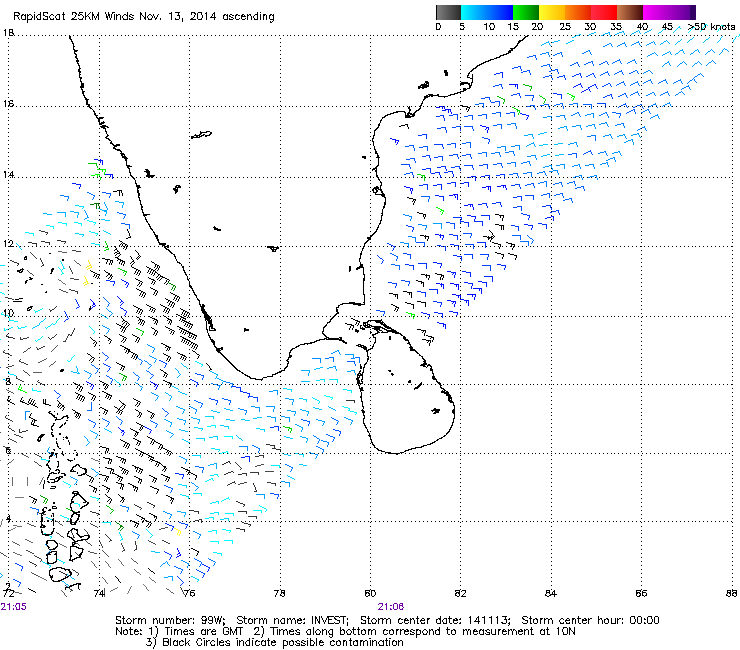Click the latitude label '14'
The width and height of the screenshot is (740, 650).
coord(8,175)
